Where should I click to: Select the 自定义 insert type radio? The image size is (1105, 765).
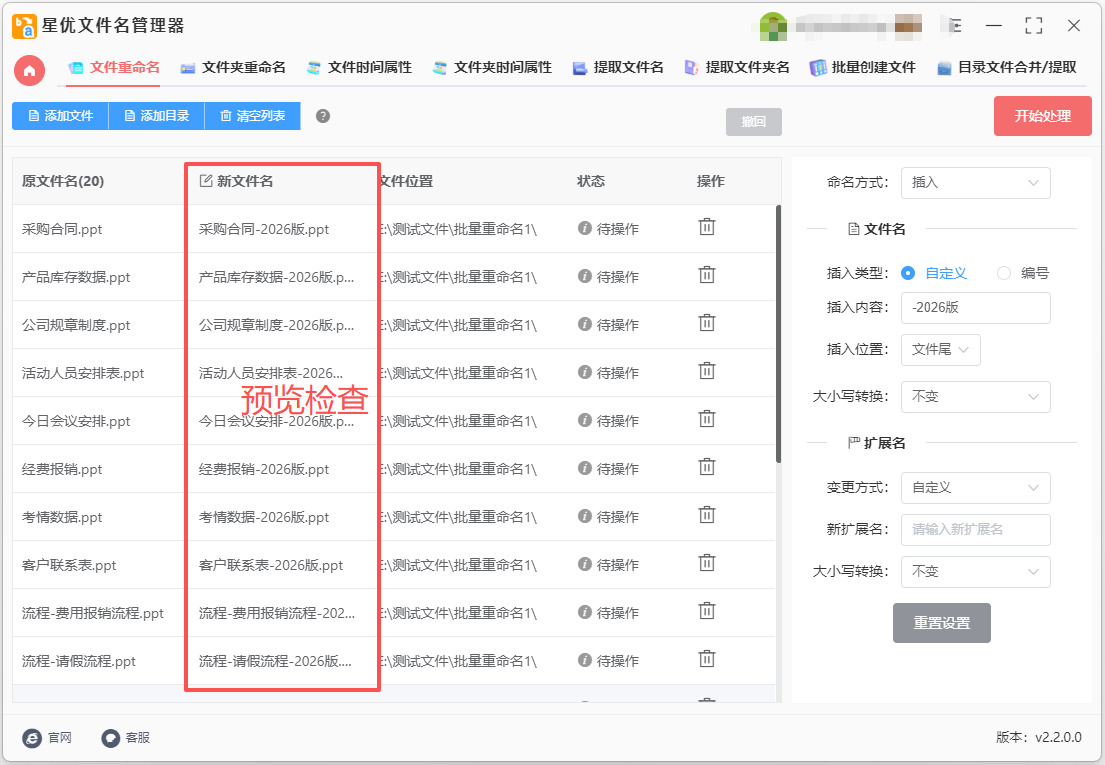[908, 273]
